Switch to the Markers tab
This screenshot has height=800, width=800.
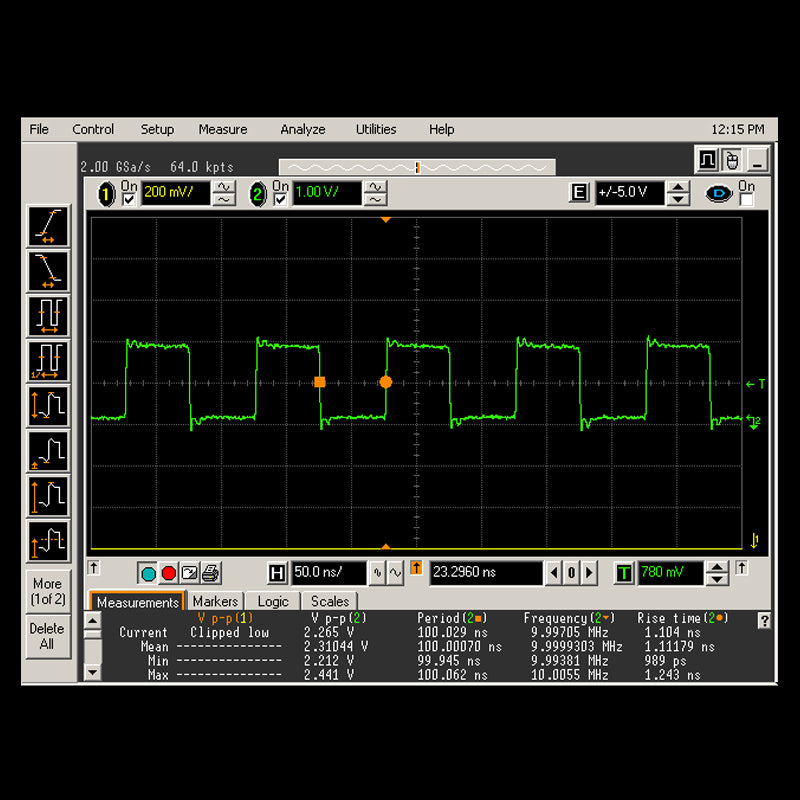[x=215, y=601]
